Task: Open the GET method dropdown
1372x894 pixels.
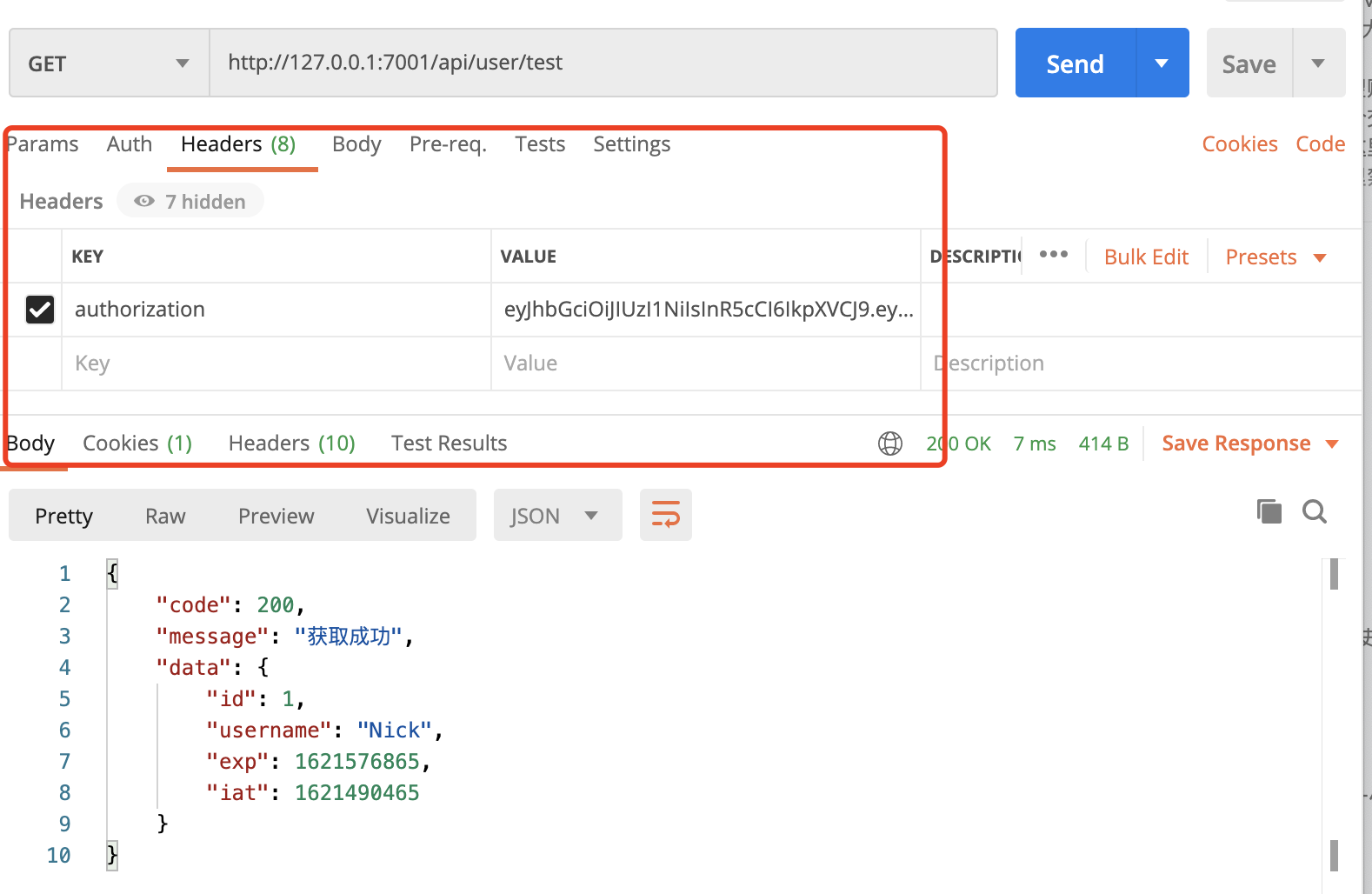Action: point(109,63)
